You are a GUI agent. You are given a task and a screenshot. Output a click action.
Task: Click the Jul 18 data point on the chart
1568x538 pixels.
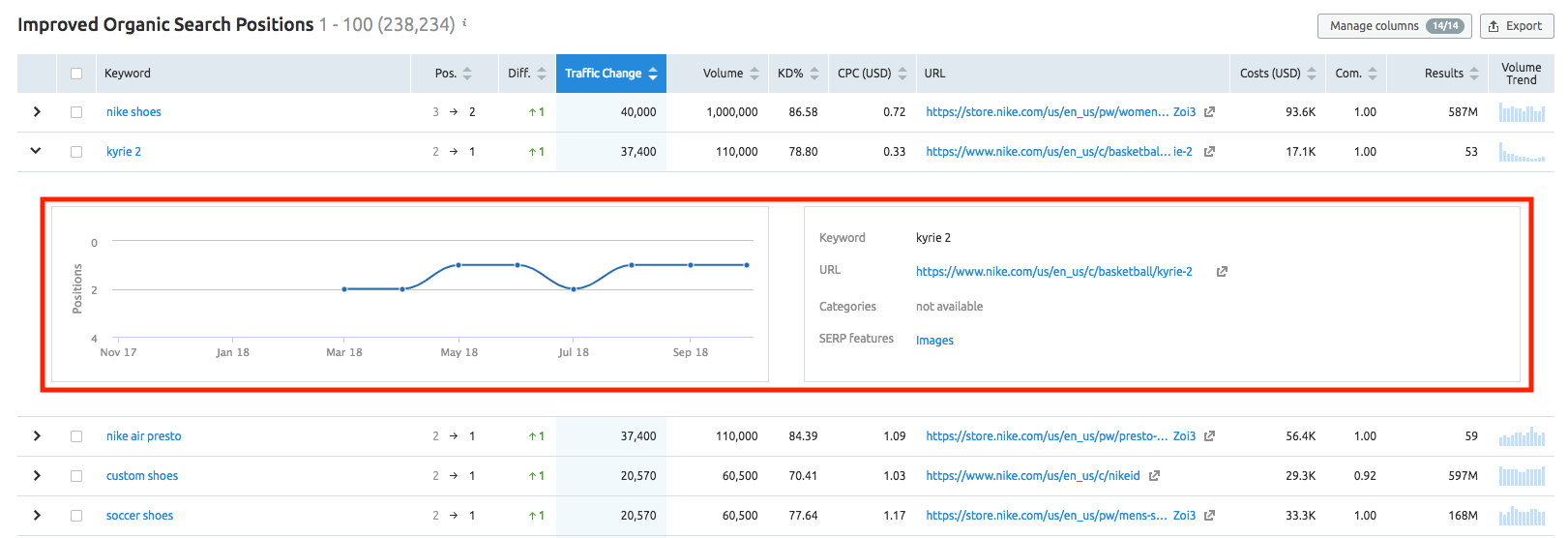pos(574,289)
